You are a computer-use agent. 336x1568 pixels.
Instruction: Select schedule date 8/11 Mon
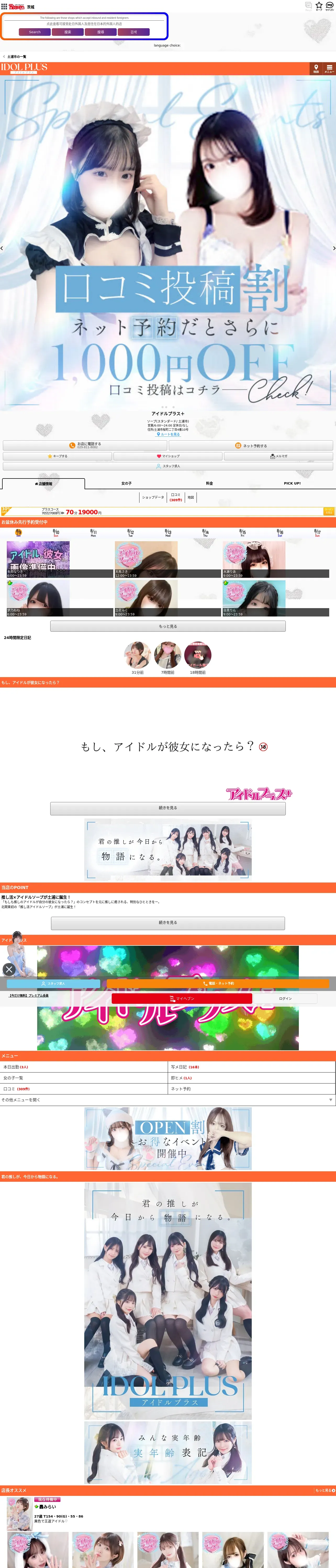(93, 533)
